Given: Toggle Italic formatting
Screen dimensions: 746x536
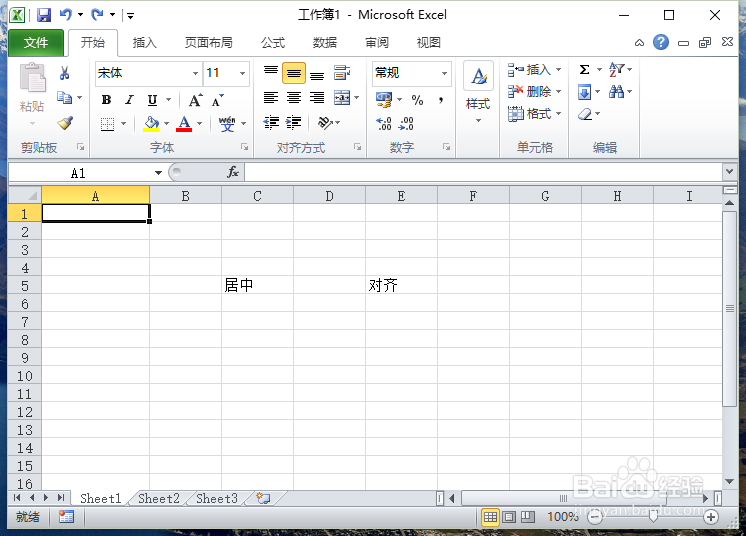Looking at the screenshot, I should click(129, 100).
